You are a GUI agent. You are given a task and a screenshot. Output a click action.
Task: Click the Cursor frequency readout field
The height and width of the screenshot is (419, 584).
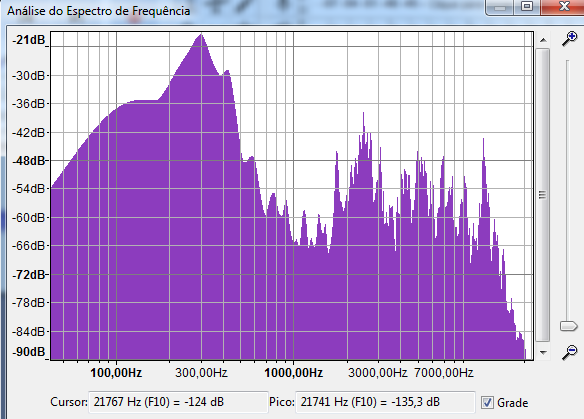pos(178,402)
